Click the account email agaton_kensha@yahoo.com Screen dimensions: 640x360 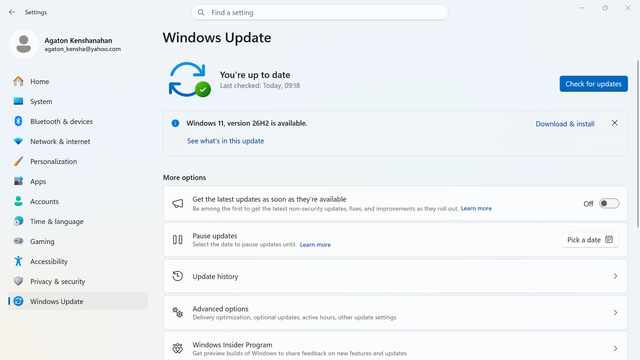pos(82,49)
